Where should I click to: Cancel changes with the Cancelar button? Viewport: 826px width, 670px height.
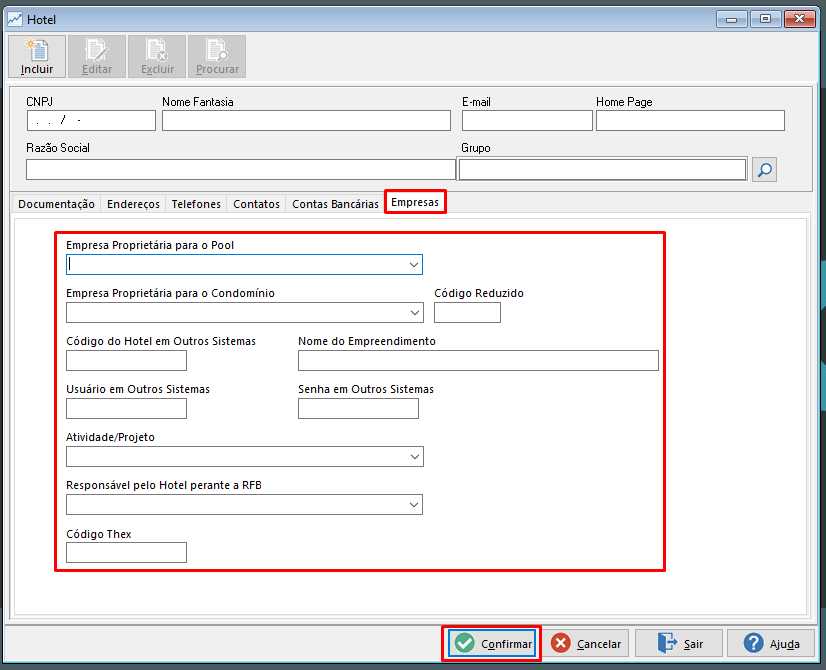[586, 643]
